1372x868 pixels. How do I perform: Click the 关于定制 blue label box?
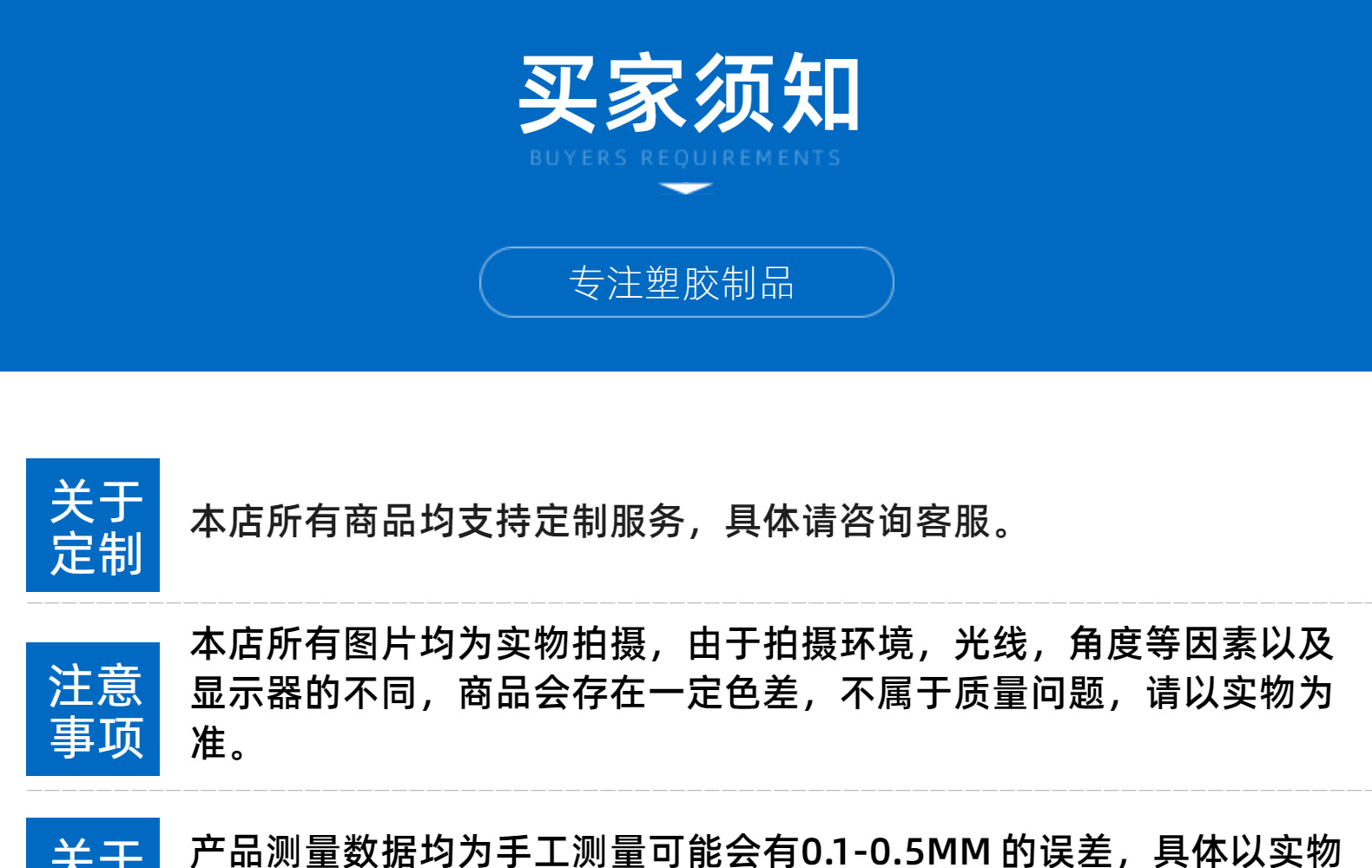pyautogui.click(x=93, y=525)
